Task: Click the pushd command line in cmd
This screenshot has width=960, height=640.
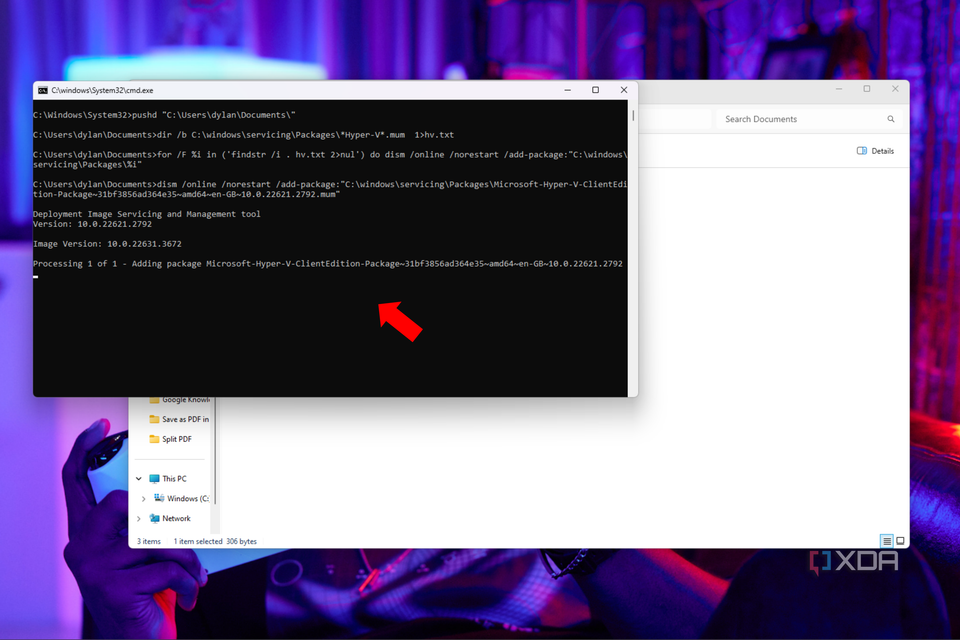Action: point(164,115)
